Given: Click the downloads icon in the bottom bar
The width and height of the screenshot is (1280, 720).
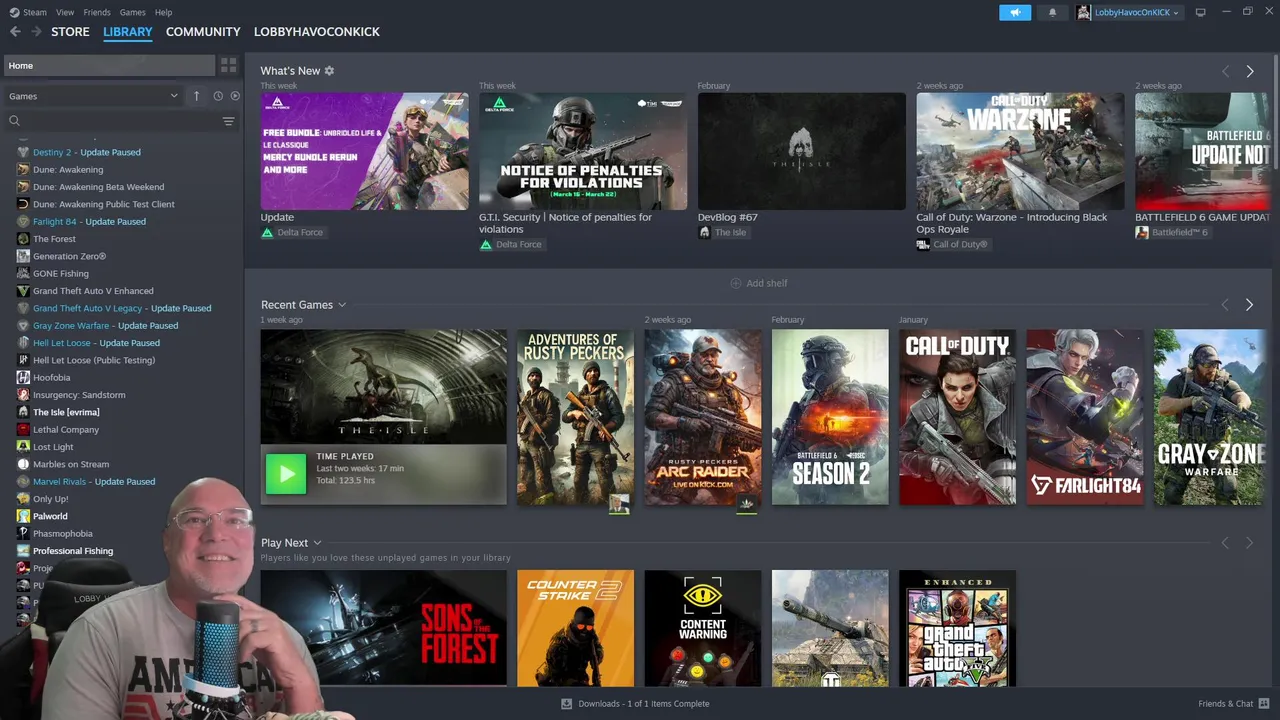Looking at the screenshot, I should point(566,704).
